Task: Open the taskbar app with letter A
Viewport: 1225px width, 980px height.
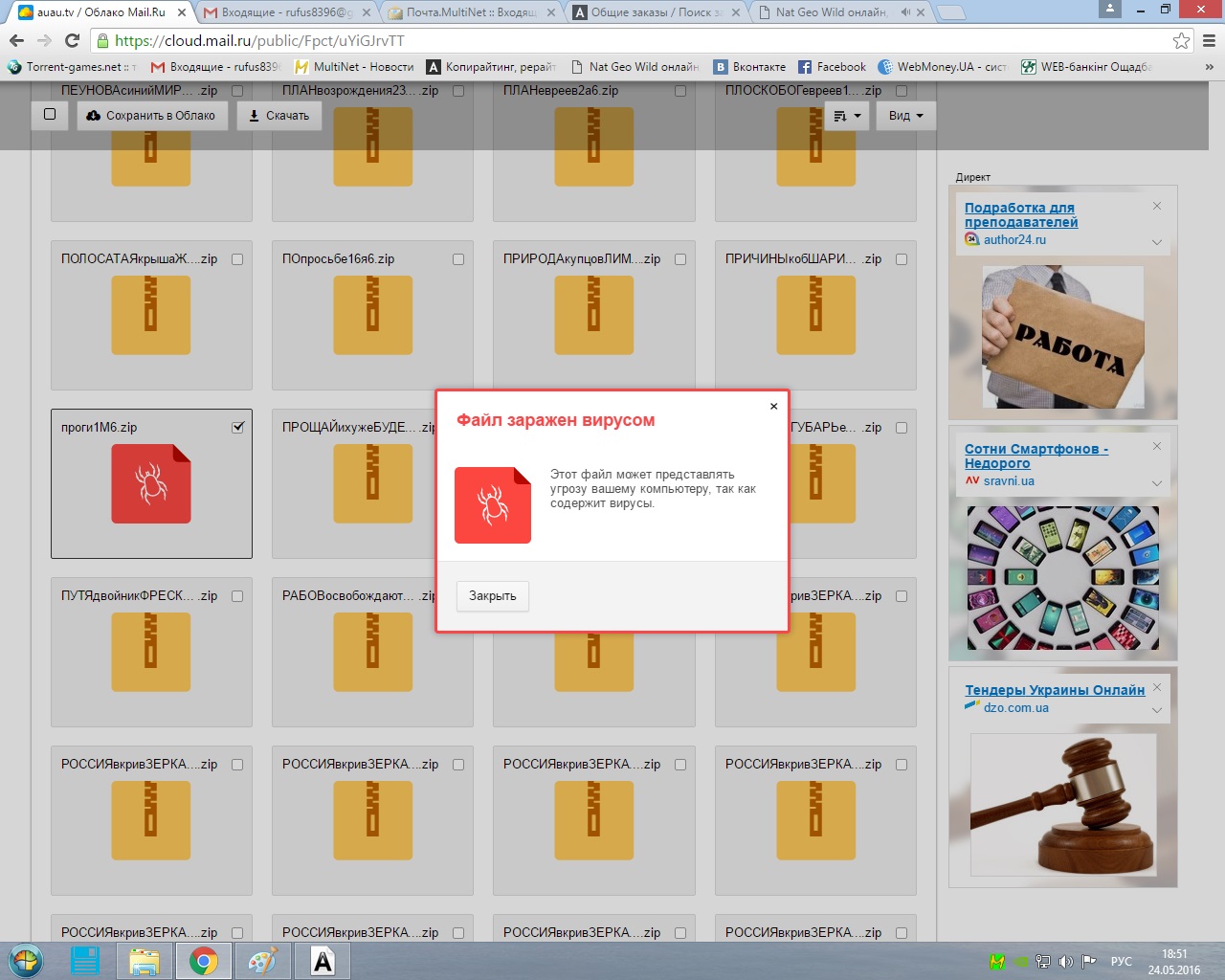Action: [x=323, y=961]
